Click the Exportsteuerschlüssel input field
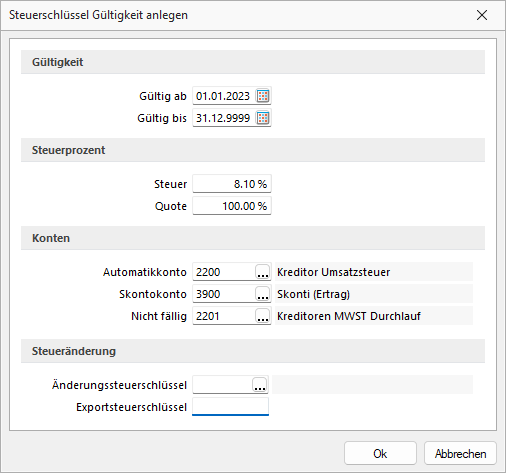 (x=230, y=407)
